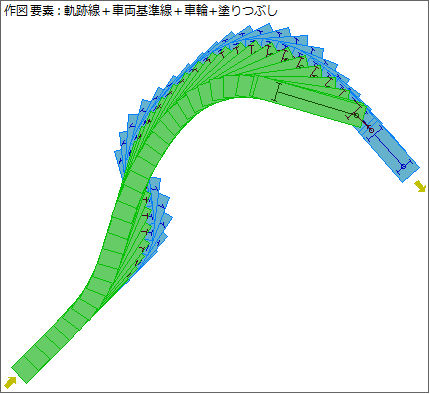Click the black rear axle bar of the tractor
Screen dimensions: 430x394
coord(277,92)
